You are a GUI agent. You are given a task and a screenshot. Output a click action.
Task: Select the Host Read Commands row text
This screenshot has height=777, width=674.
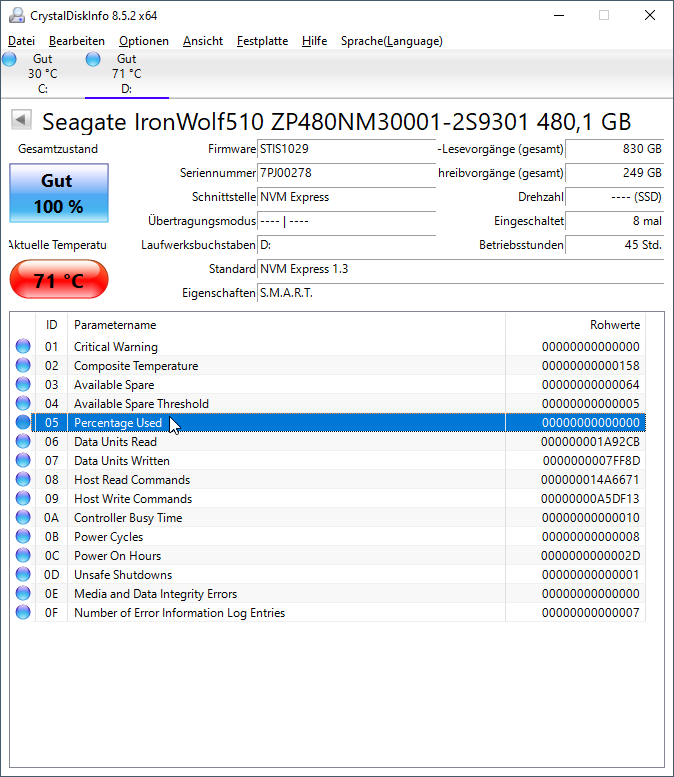132,480
